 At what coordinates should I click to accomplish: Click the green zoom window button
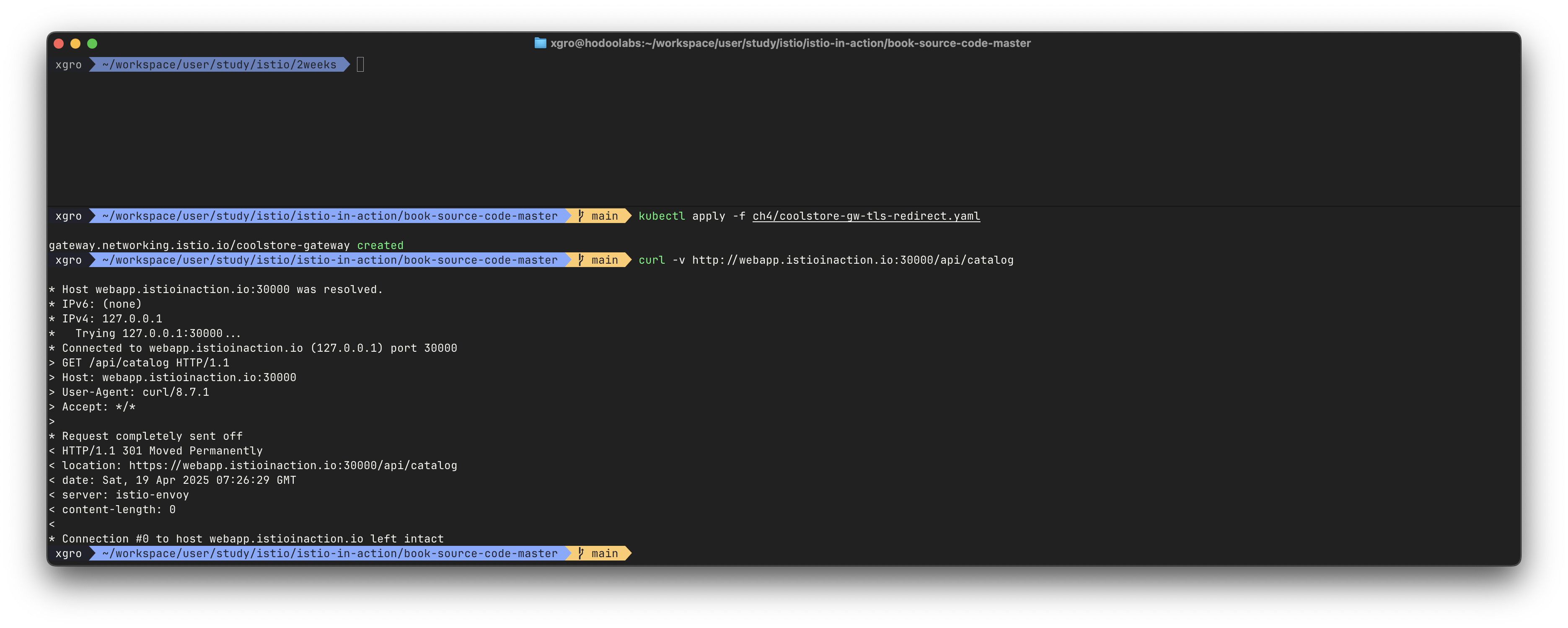92,43
